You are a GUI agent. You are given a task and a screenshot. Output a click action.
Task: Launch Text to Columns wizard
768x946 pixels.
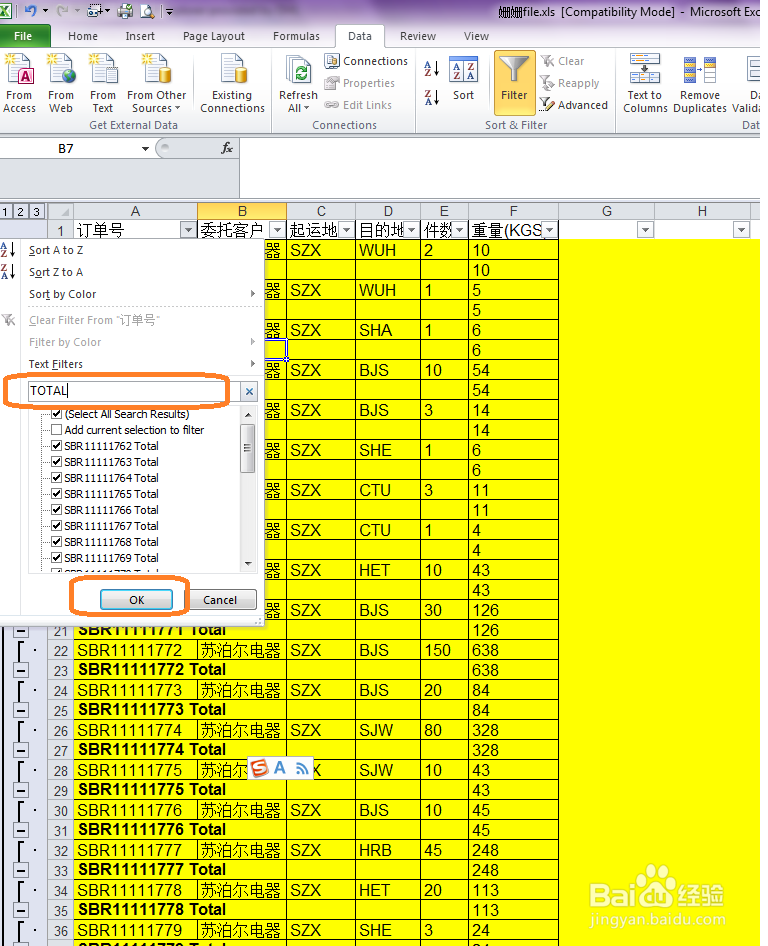[x=645, y=83]
